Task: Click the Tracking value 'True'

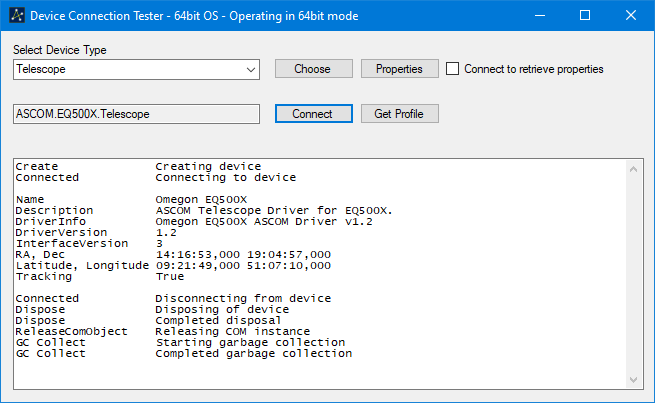Action: tap(170, 276)
